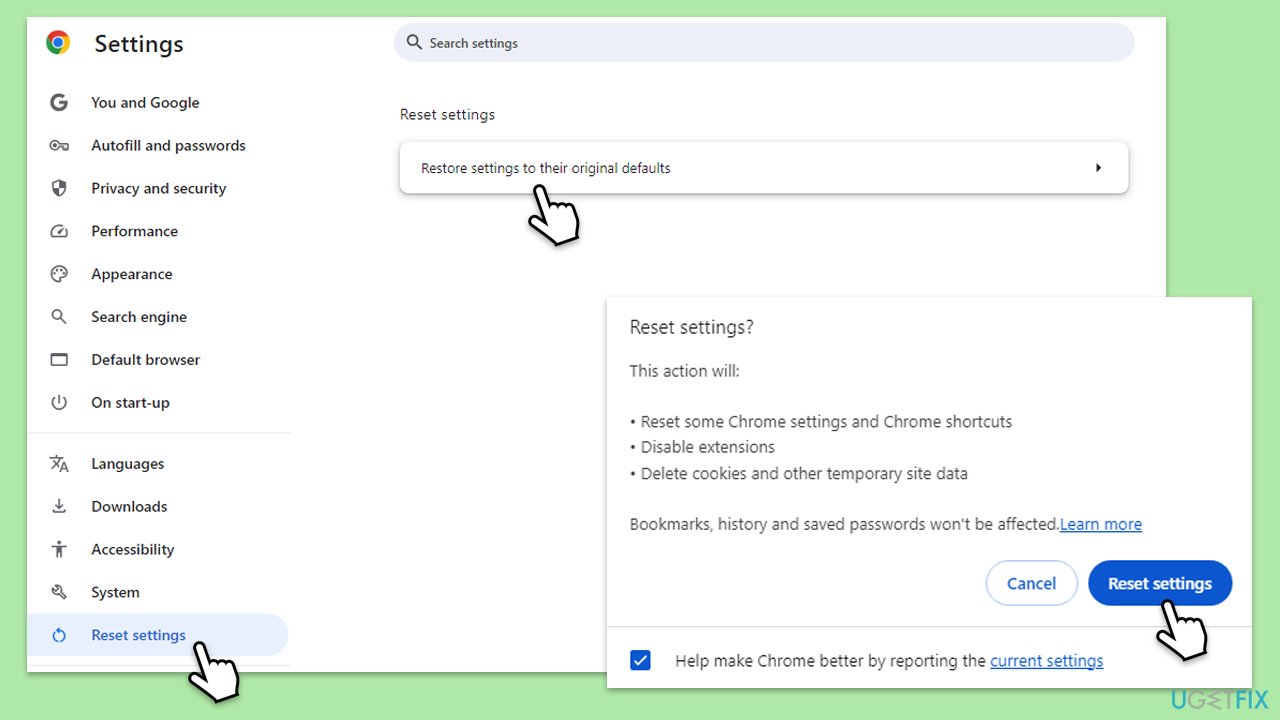Open the Search engine section

139,316
